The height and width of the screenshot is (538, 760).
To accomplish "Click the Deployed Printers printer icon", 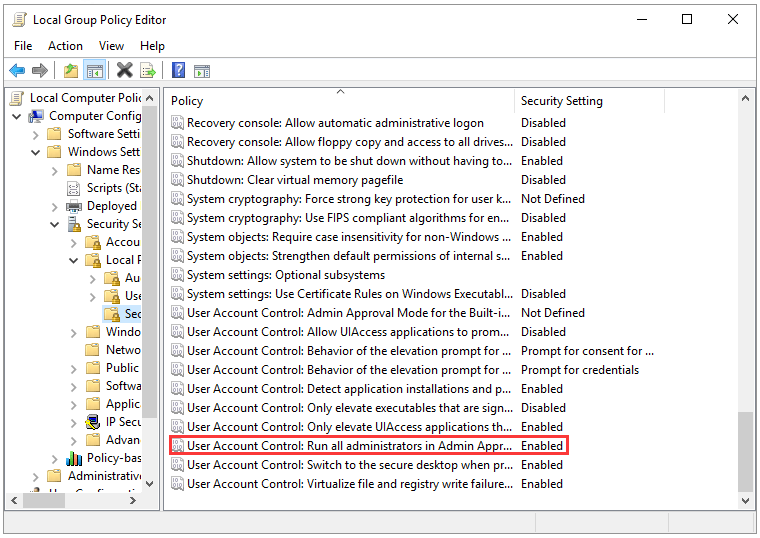I will [74, 206].
